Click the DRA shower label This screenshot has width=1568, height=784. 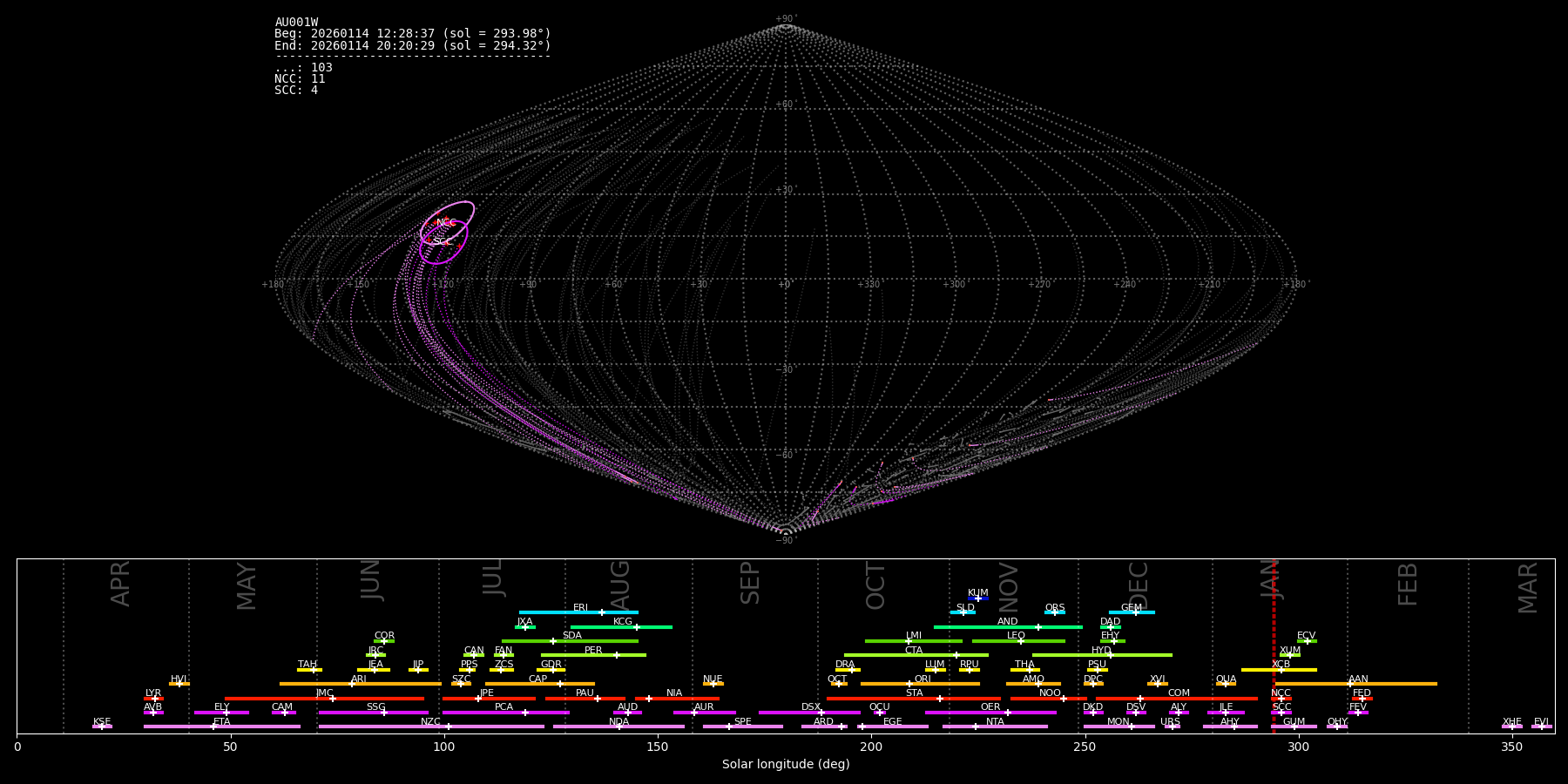click(x=845, y=665)
